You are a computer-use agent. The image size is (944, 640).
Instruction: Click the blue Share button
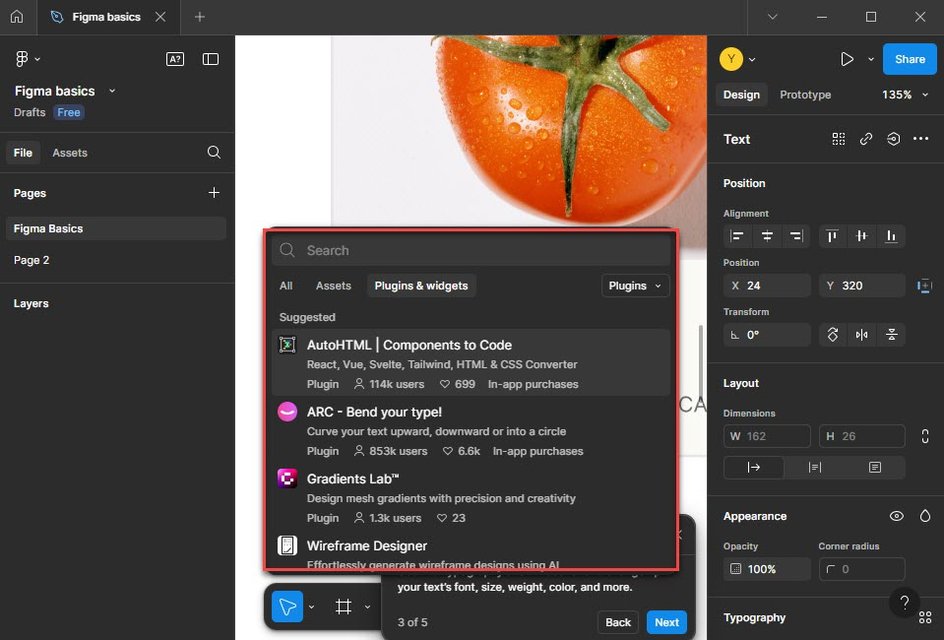click(x=910, y=59)
